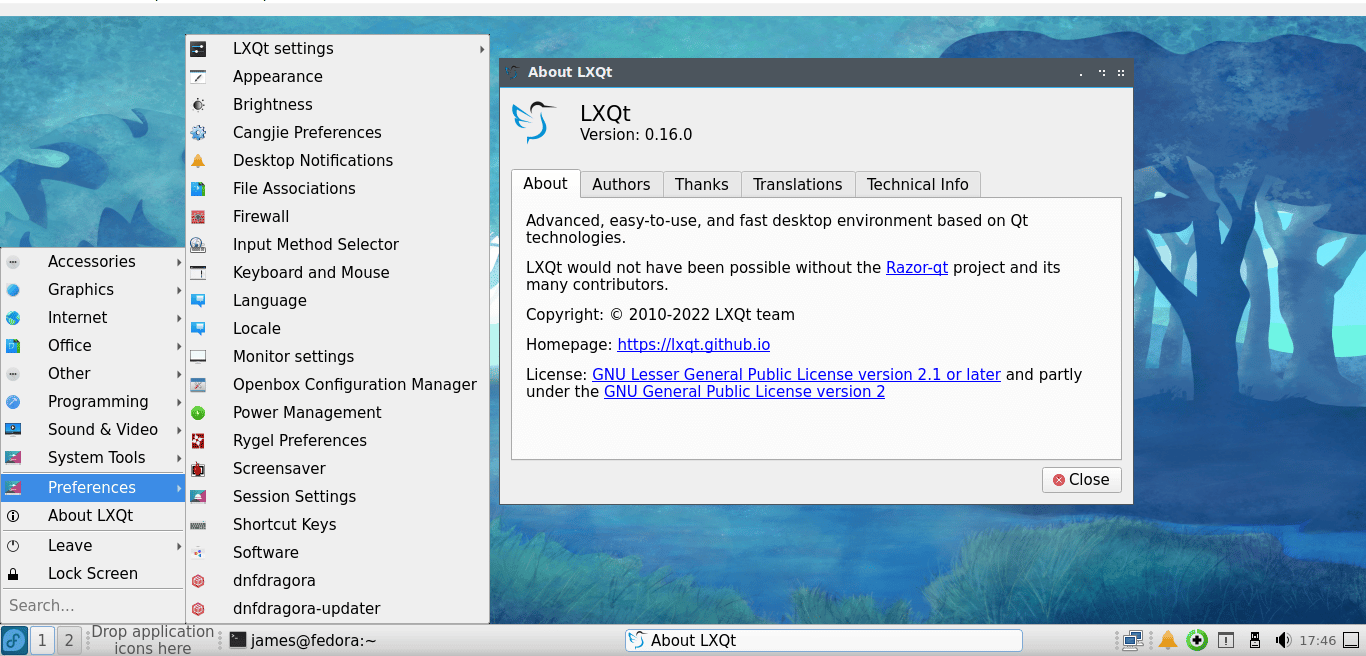Viewport: 1366px width, 656px height.
Task: Click the Openbox Configuration Manager icon
Action: click(198, 385)
